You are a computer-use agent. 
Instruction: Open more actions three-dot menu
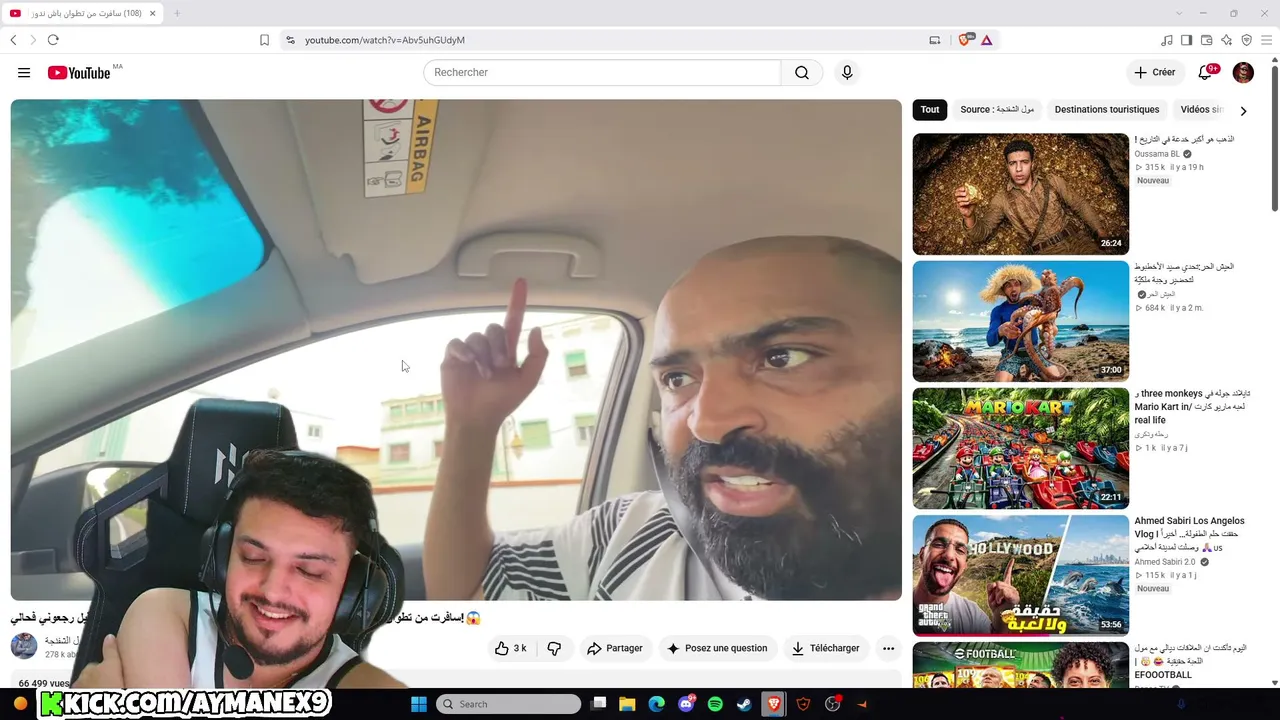point(888,648)
